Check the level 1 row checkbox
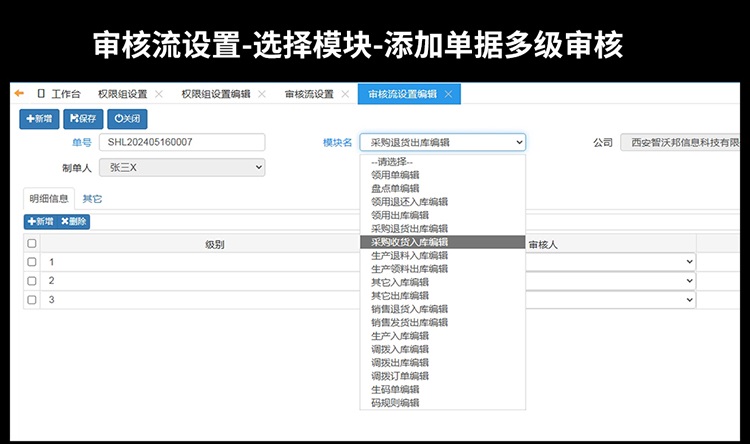The width and height of the screenshot is (750, 444). tap(32, 262)
